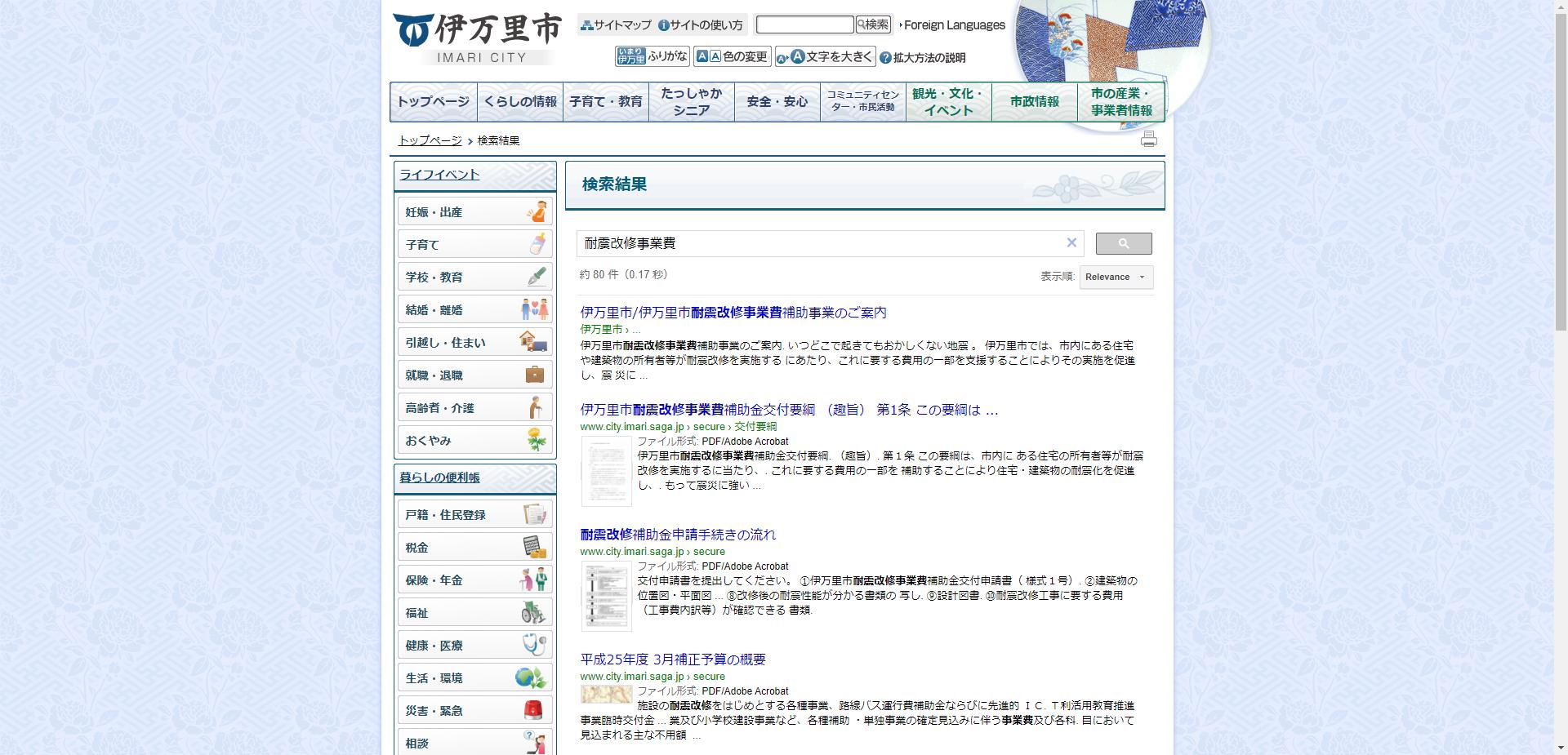Switch to the 市政情報 tab
Viewport: 1568px width, 755px height.
coord(1035,101)
